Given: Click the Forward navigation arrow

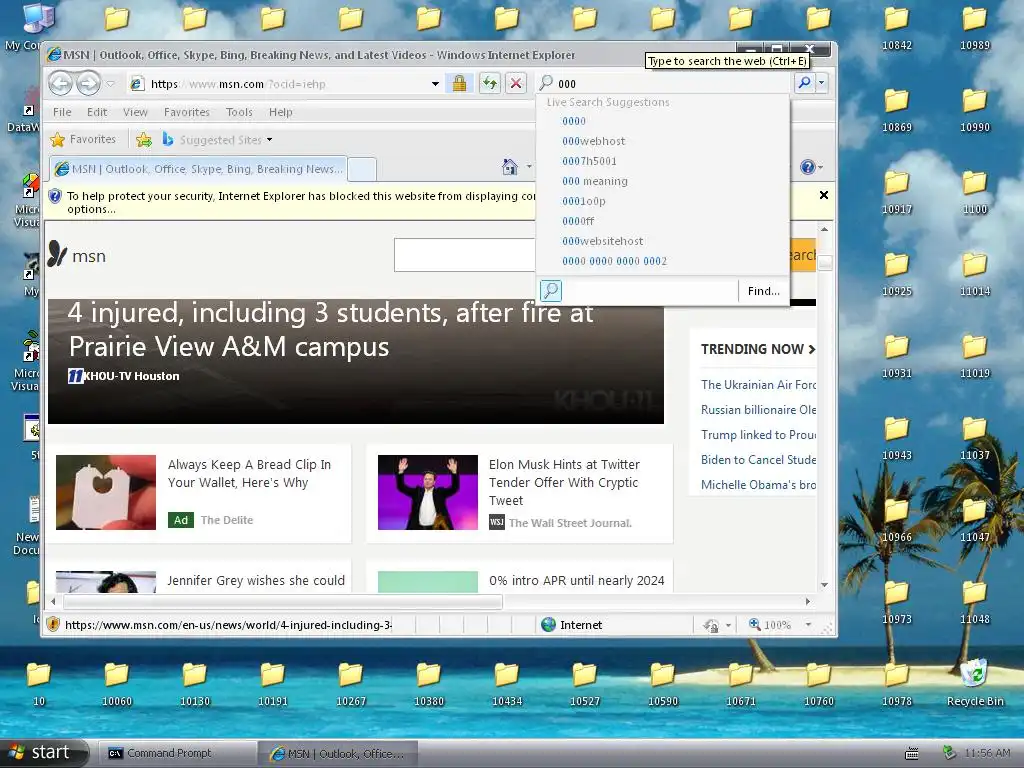Looking at the screenshot, I should tap(88, 84).
